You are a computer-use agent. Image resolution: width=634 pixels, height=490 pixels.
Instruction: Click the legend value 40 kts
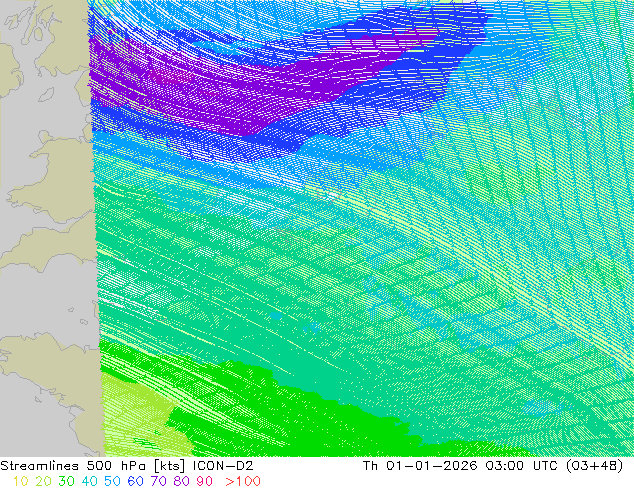[89, 482]
